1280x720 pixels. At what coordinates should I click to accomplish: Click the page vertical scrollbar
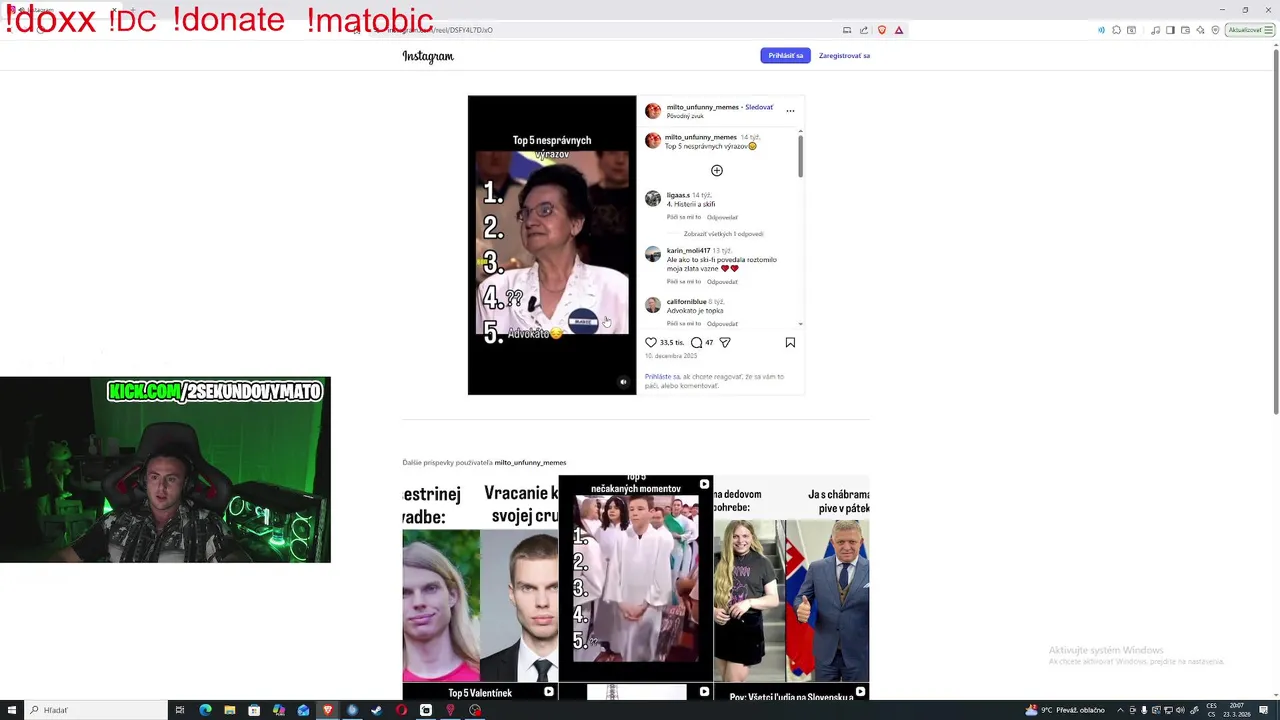[x=1275, y=230]
